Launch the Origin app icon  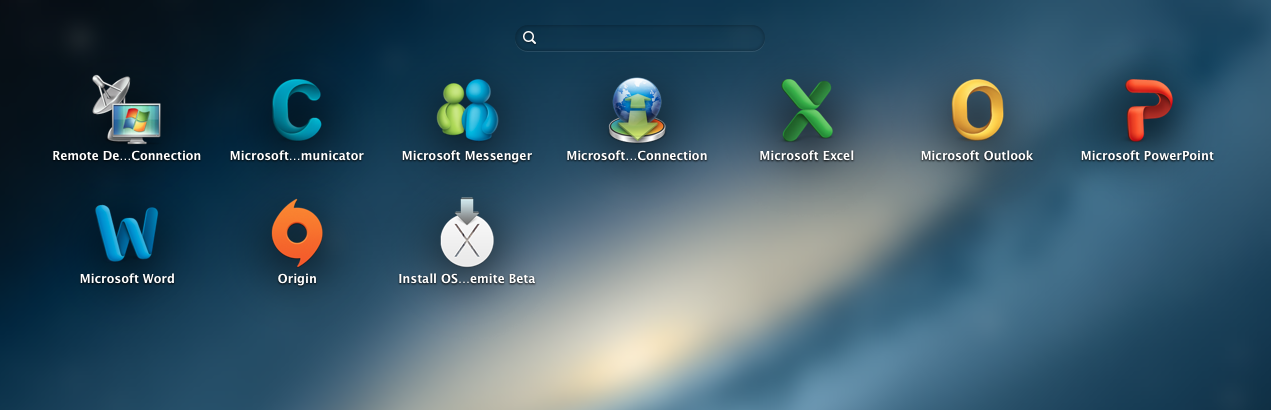click(x=297, y=232)
